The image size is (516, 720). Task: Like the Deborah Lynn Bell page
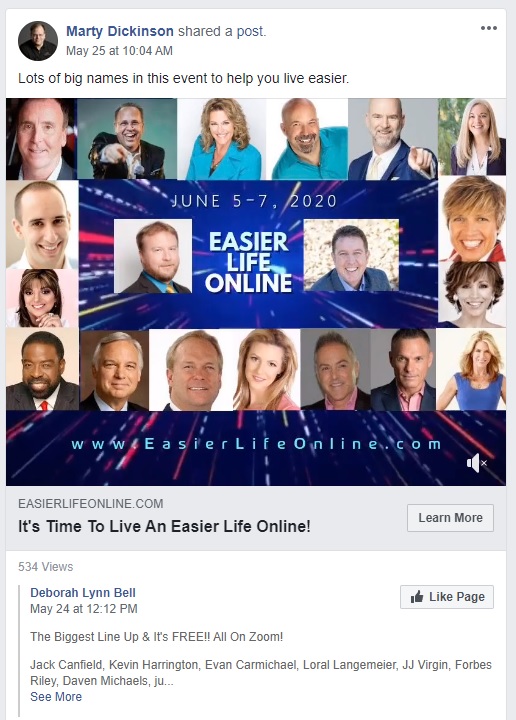447,597
